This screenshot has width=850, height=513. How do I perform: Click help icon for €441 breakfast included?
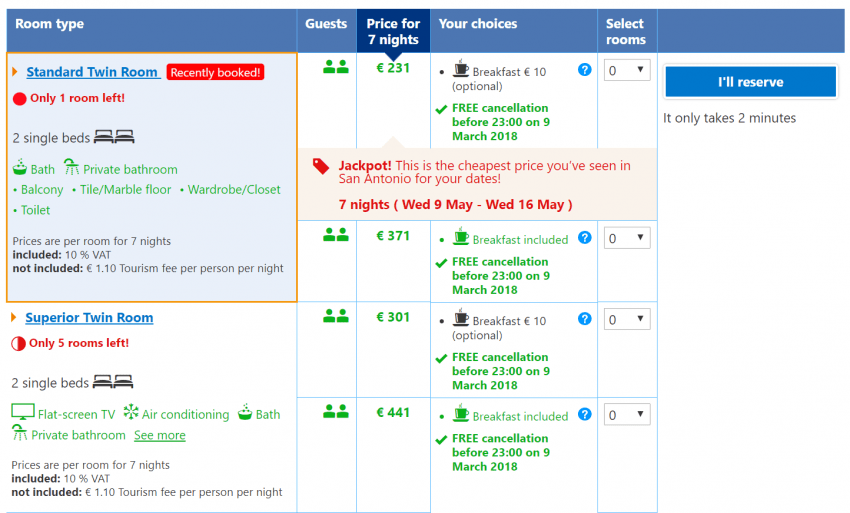(x=585, y=414)
